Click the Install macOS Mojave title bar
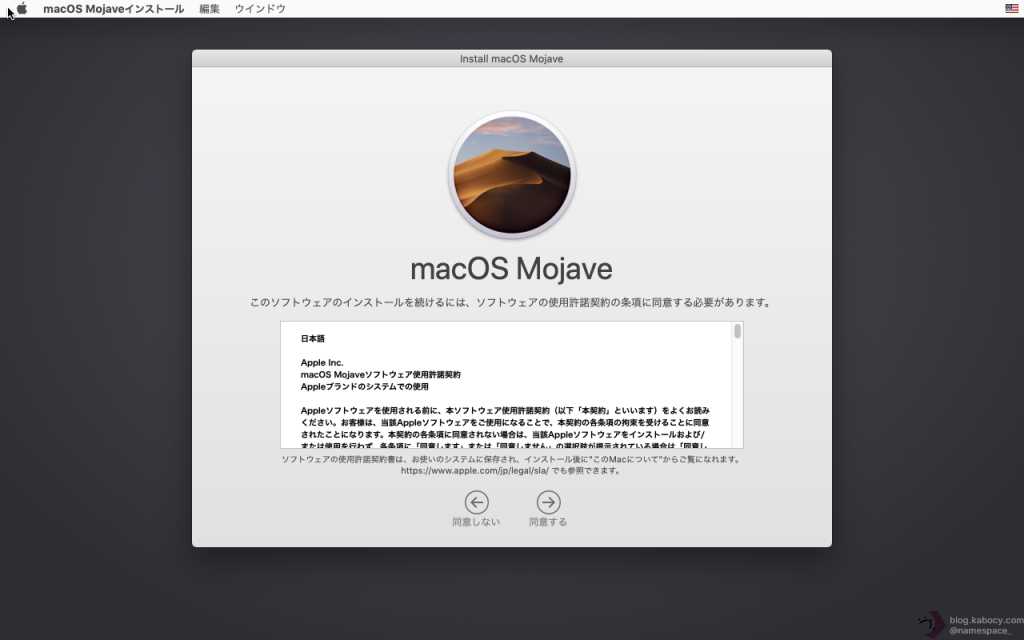The image size is (1024, 640). click(511, 59)
